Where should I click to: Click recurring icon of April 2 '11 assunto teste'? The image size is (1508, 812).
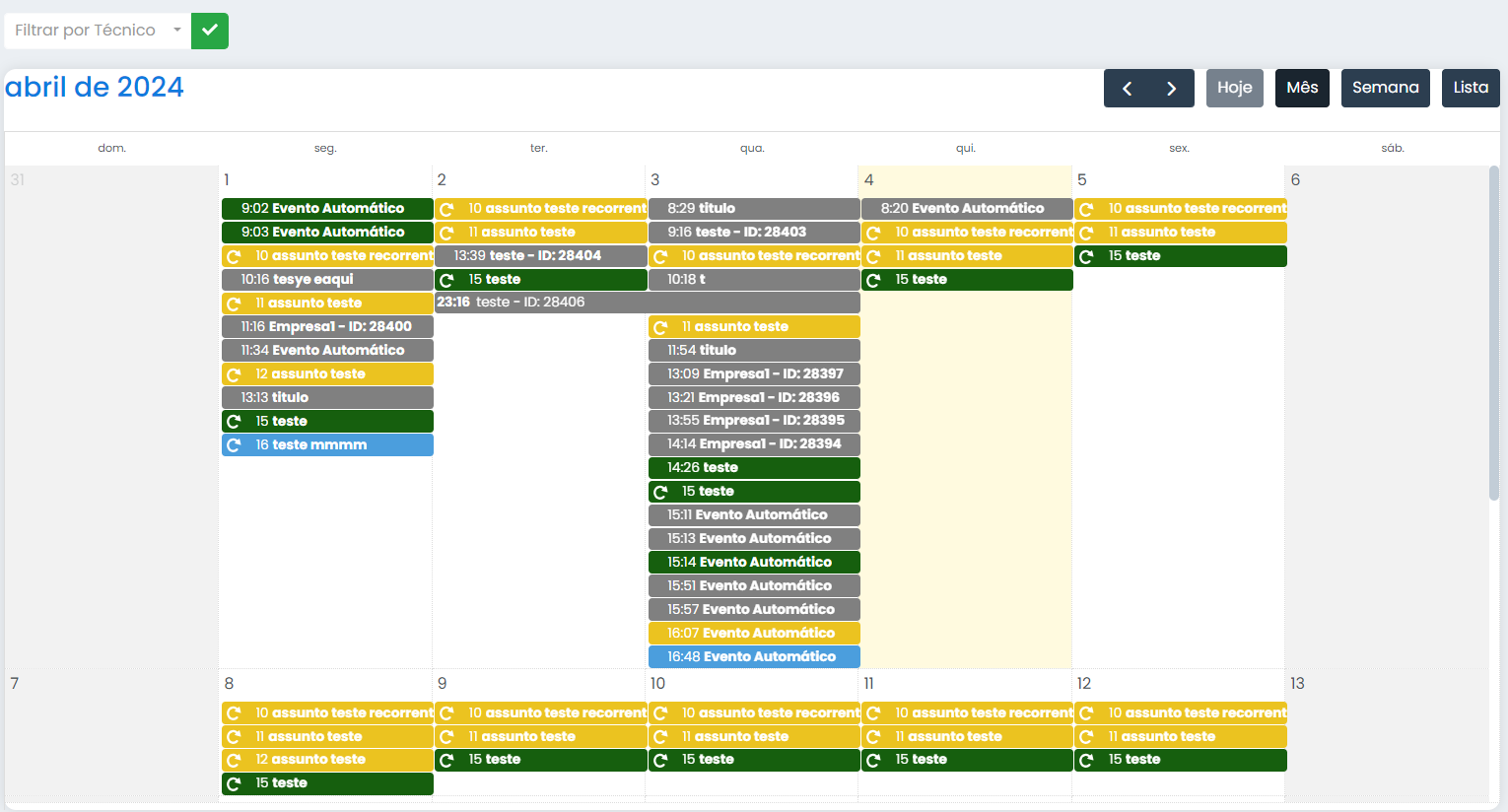446,233
